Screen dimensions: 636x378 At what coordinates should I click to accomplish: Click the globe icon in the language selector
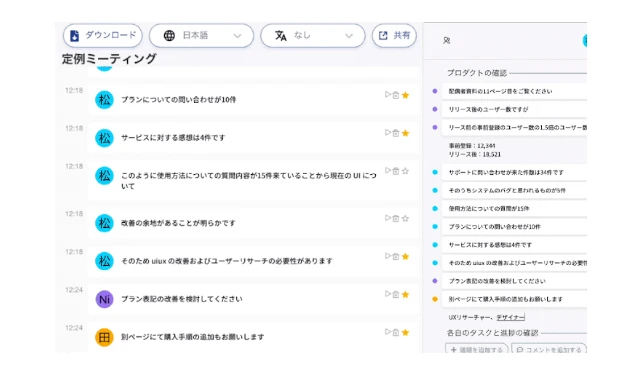pos(169,36)
